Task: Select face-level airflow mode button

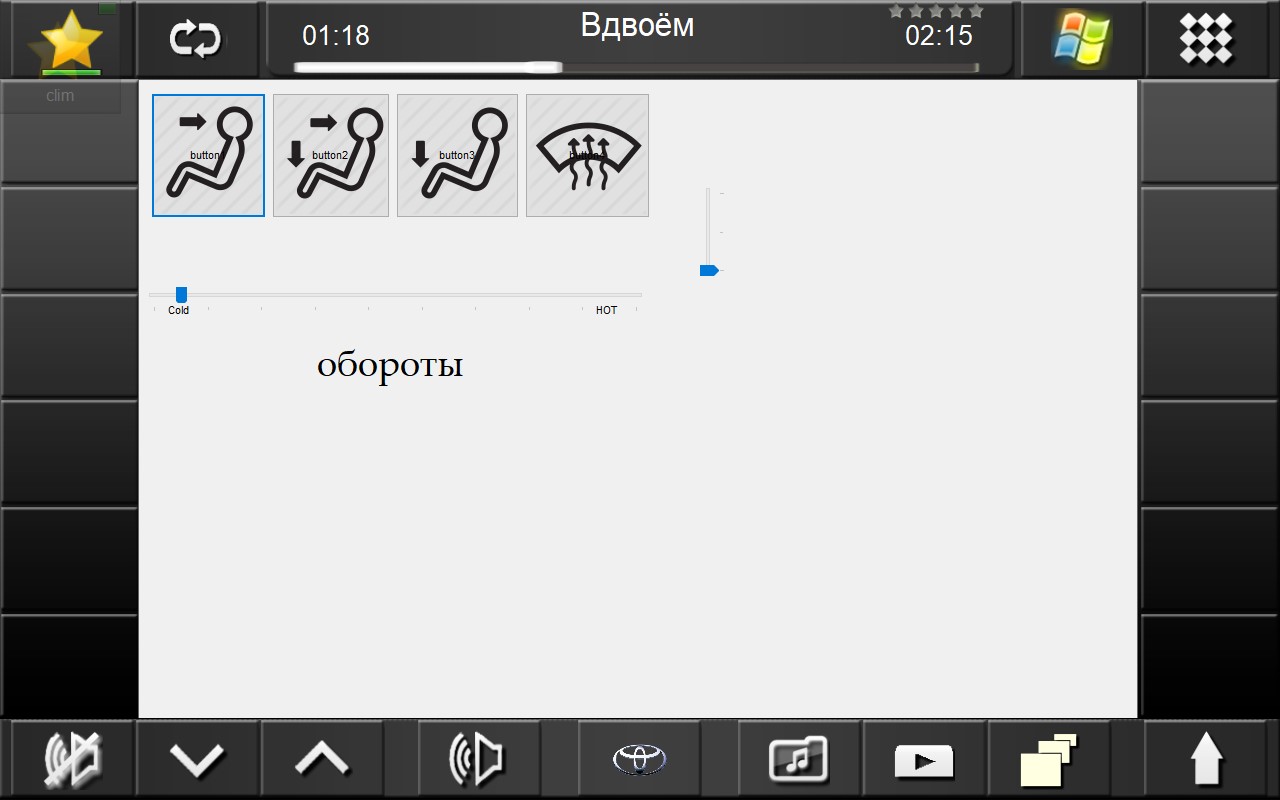Action: pos(208,155)
